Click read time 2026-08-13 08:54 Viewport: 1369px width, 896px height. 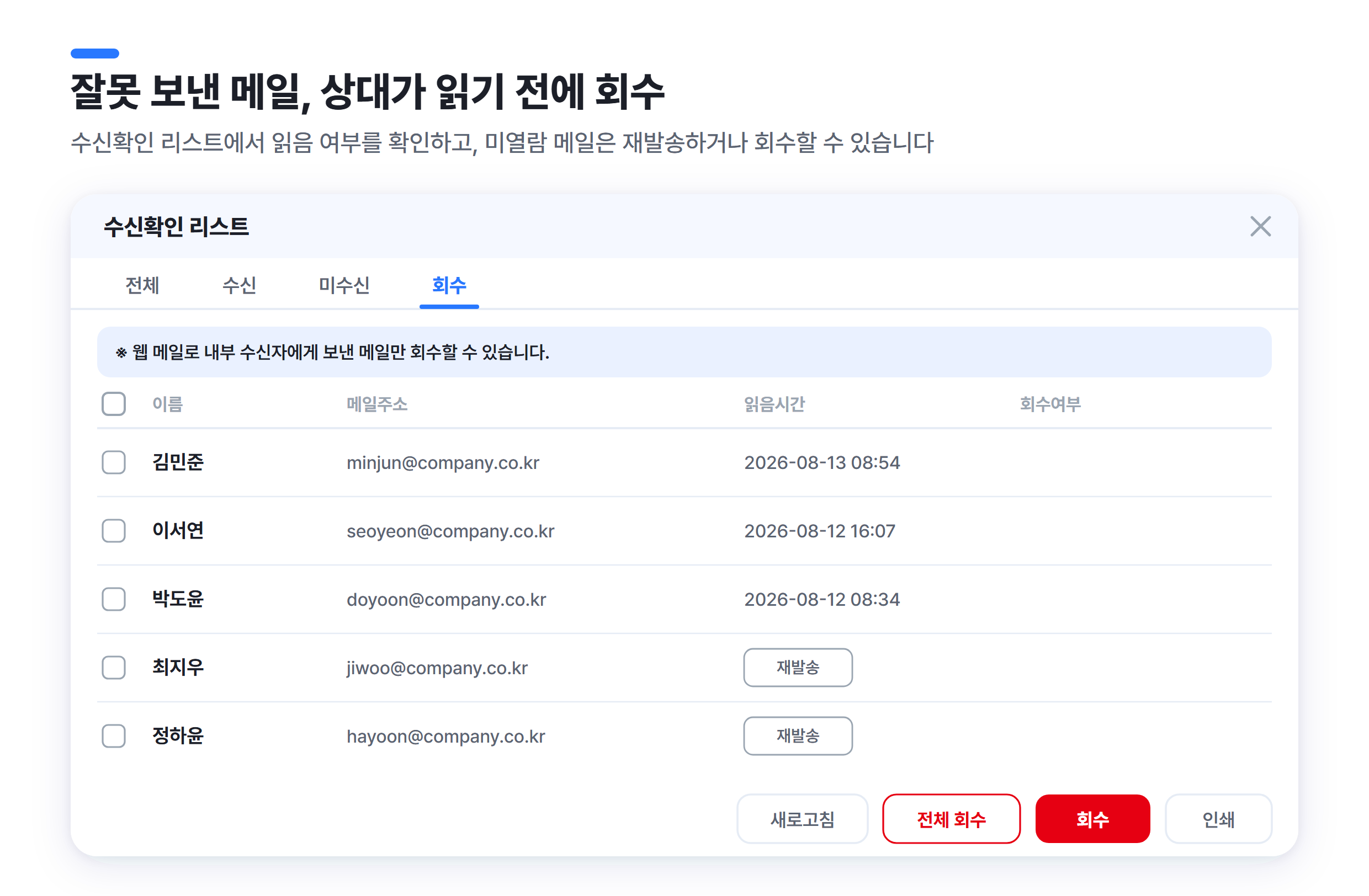[x=822, y=463]
